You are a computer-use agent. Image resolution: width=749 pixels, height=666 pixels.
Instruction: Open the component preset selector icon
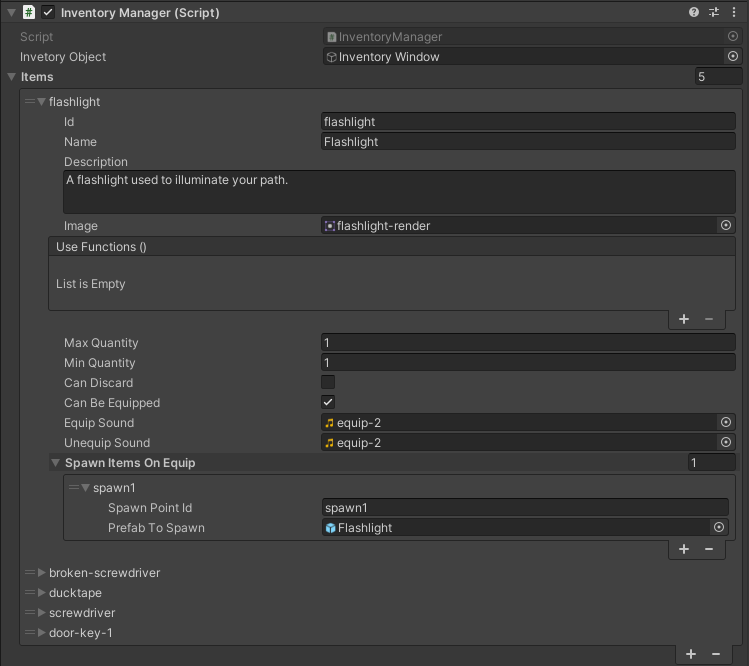tap(713, 13)
